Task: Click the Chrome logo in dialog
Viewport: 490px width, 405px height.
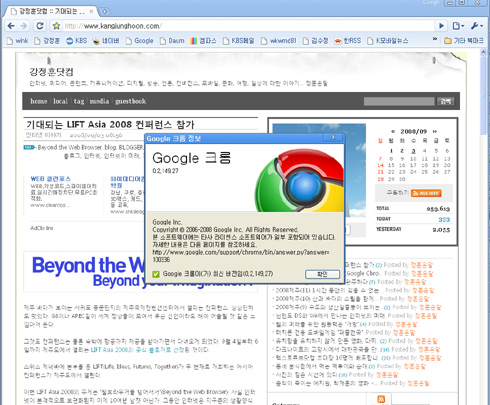Action: click(x=300, y=180)
